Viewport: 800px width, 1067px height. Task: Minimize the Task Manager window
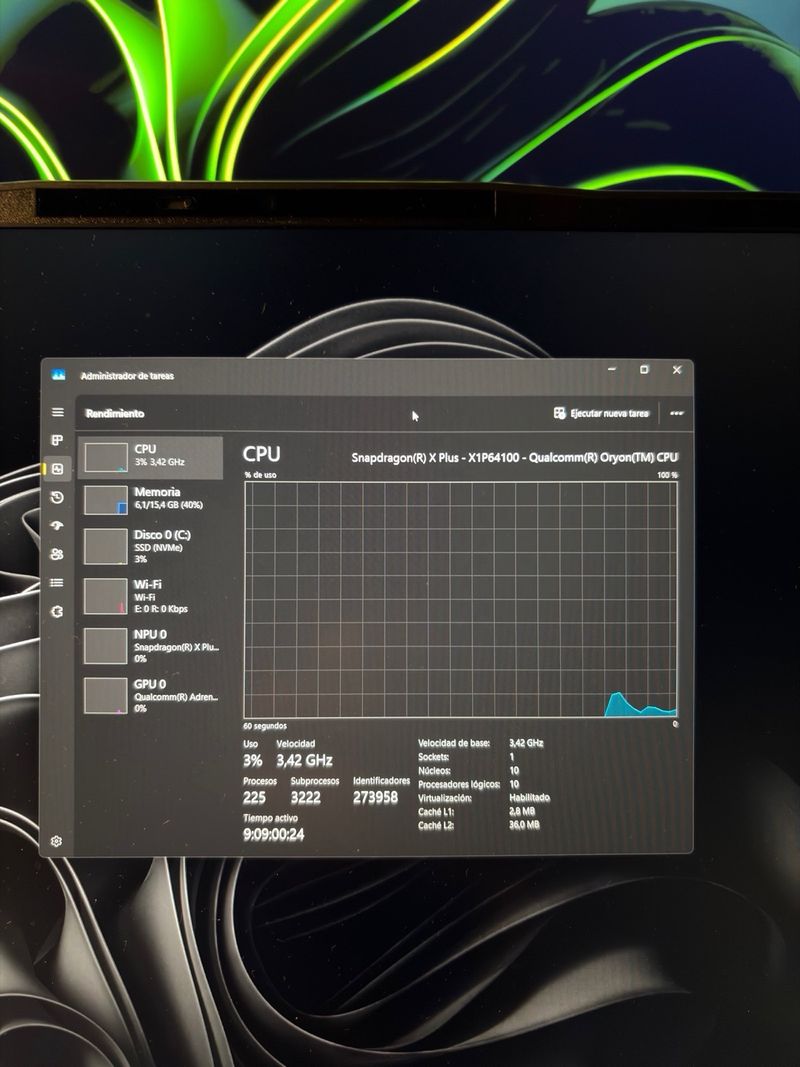pyautogui.click(x=612, y=370)
